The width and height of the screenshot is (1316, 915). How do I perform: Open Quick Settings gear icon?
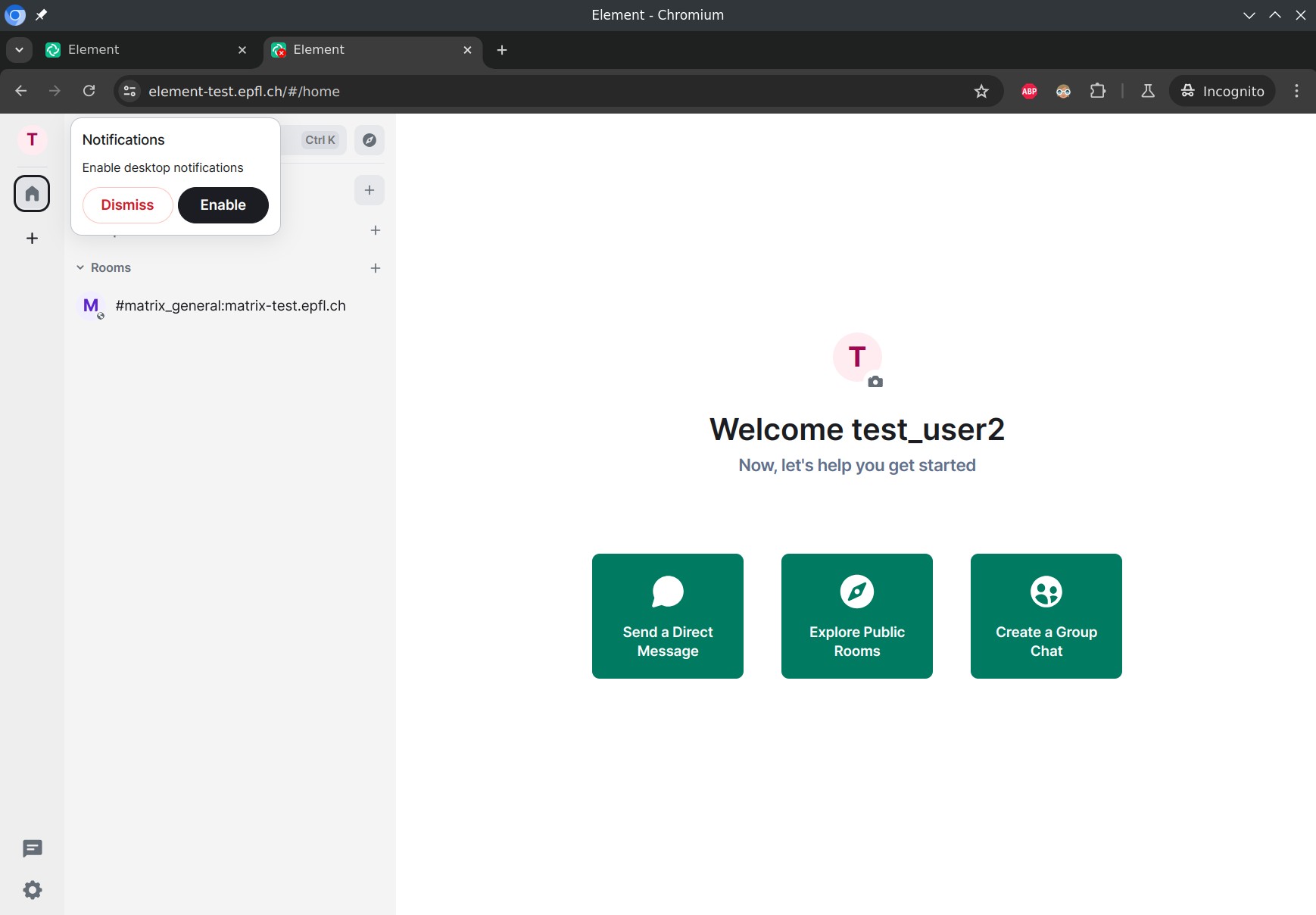pyautogui.click(x=32, y=890)
